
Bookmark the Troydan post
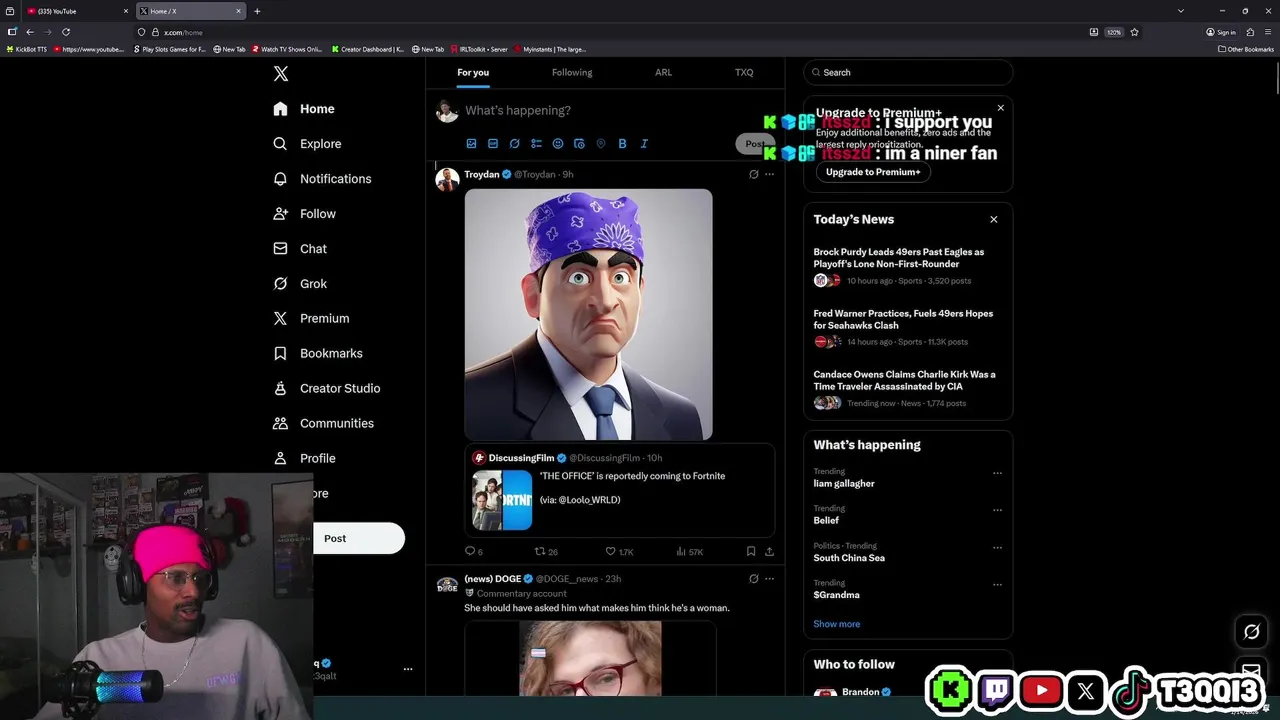751,552
